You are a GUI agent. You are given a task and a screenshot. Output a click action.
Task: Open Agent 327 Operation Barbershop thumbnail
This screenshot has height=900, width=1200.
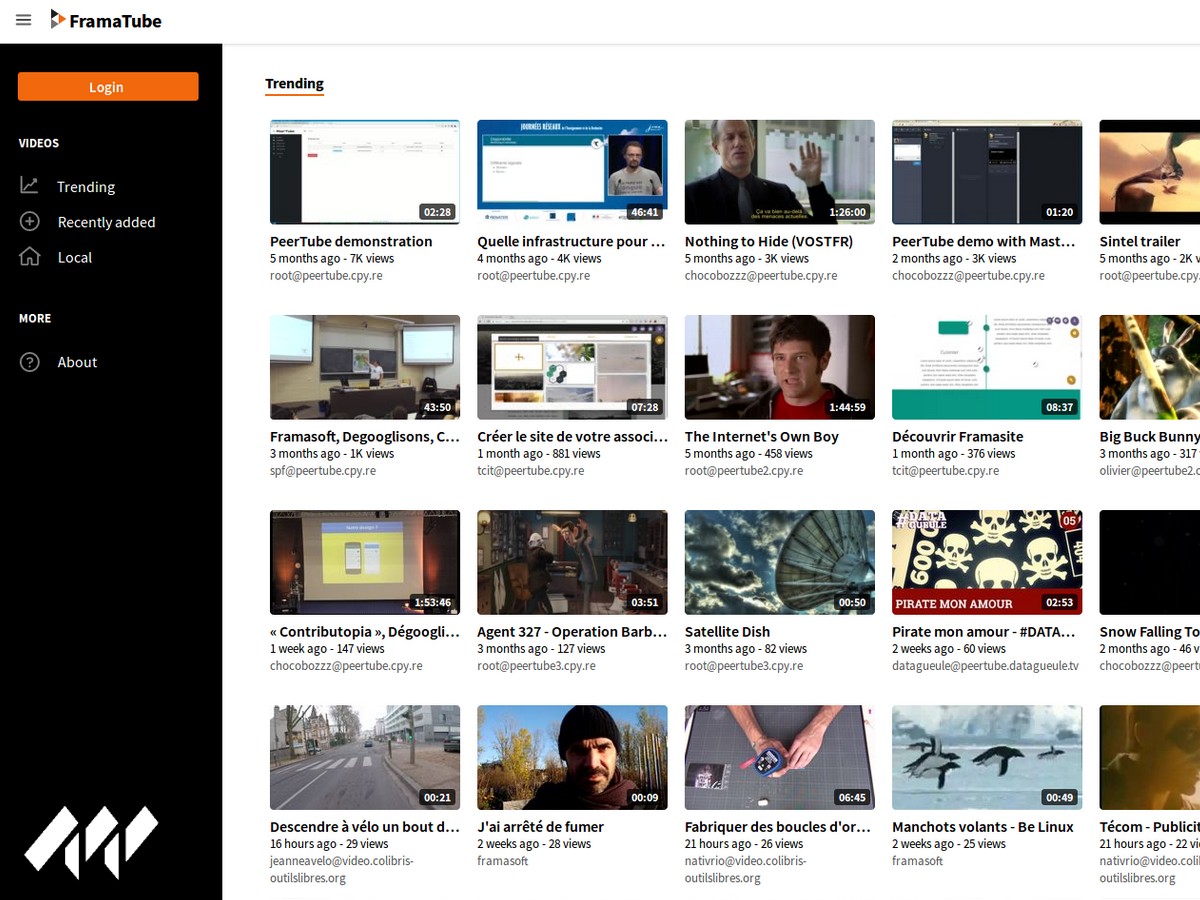point(572,562)
